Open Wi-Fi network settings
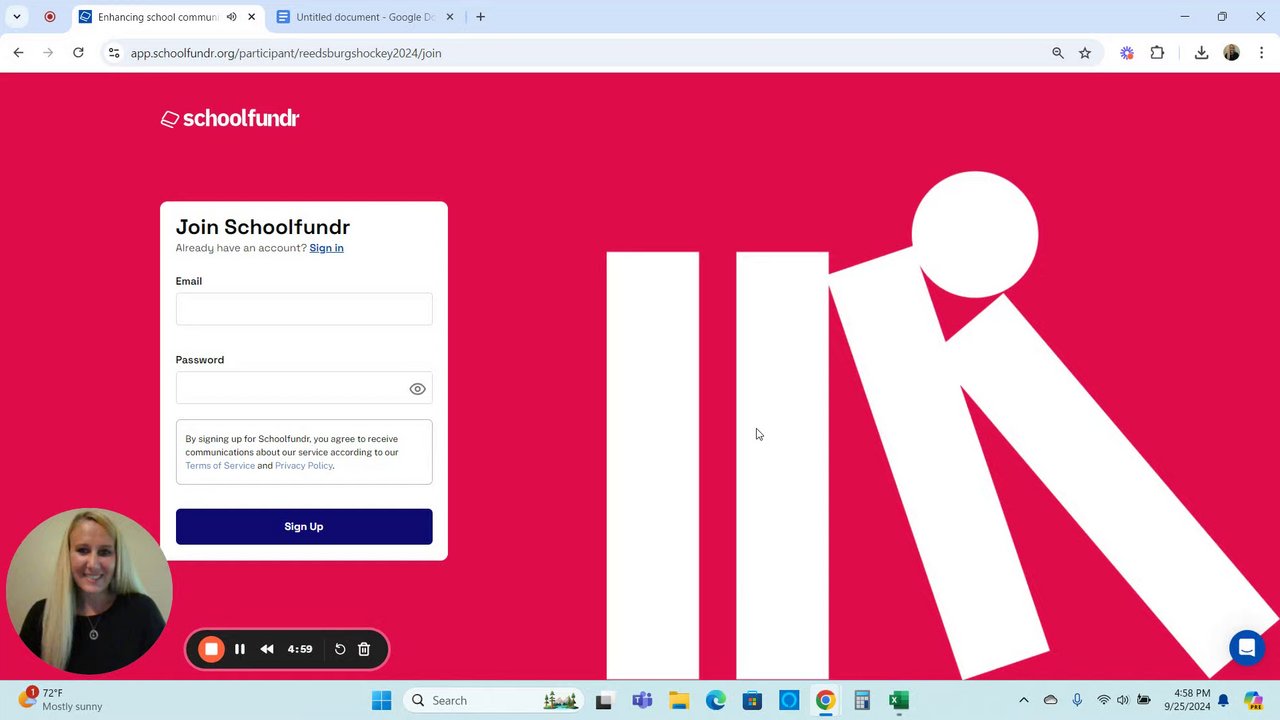Image resolution: width=1280 pixels, height=720 pixels. (1104, 701)
